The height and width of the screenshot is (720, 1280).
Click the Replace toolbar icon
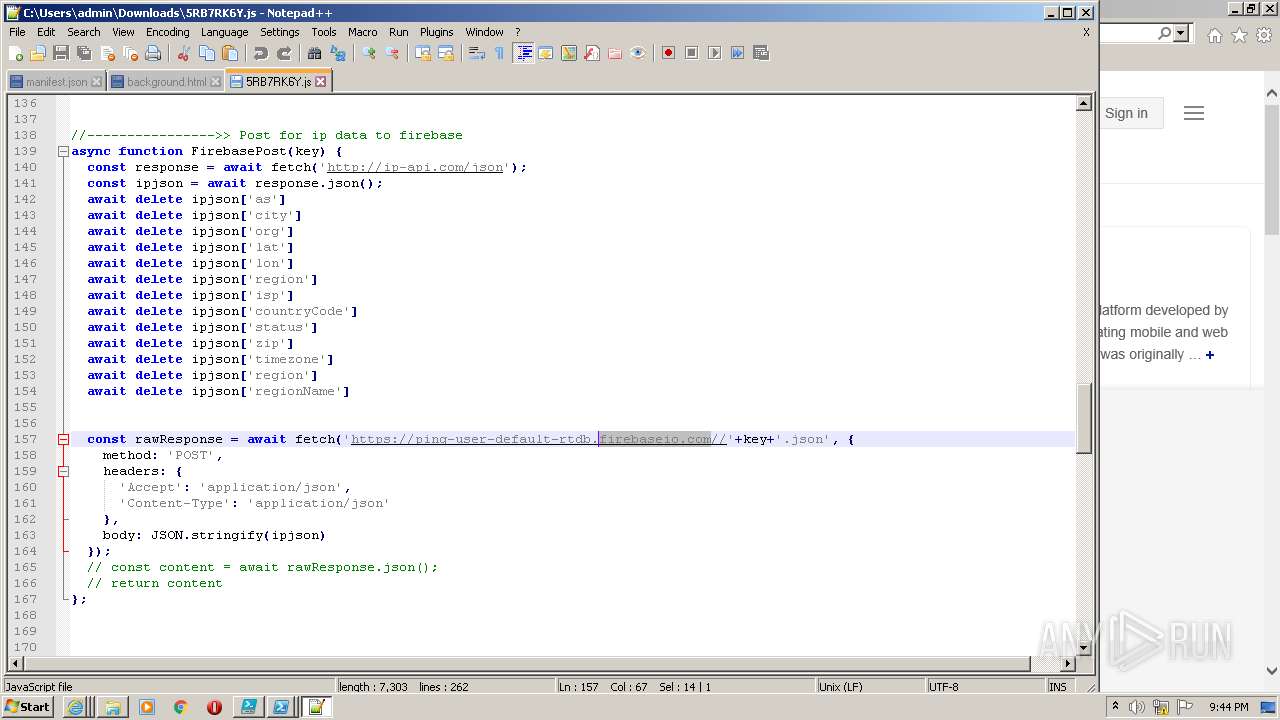tap(338, 53)
